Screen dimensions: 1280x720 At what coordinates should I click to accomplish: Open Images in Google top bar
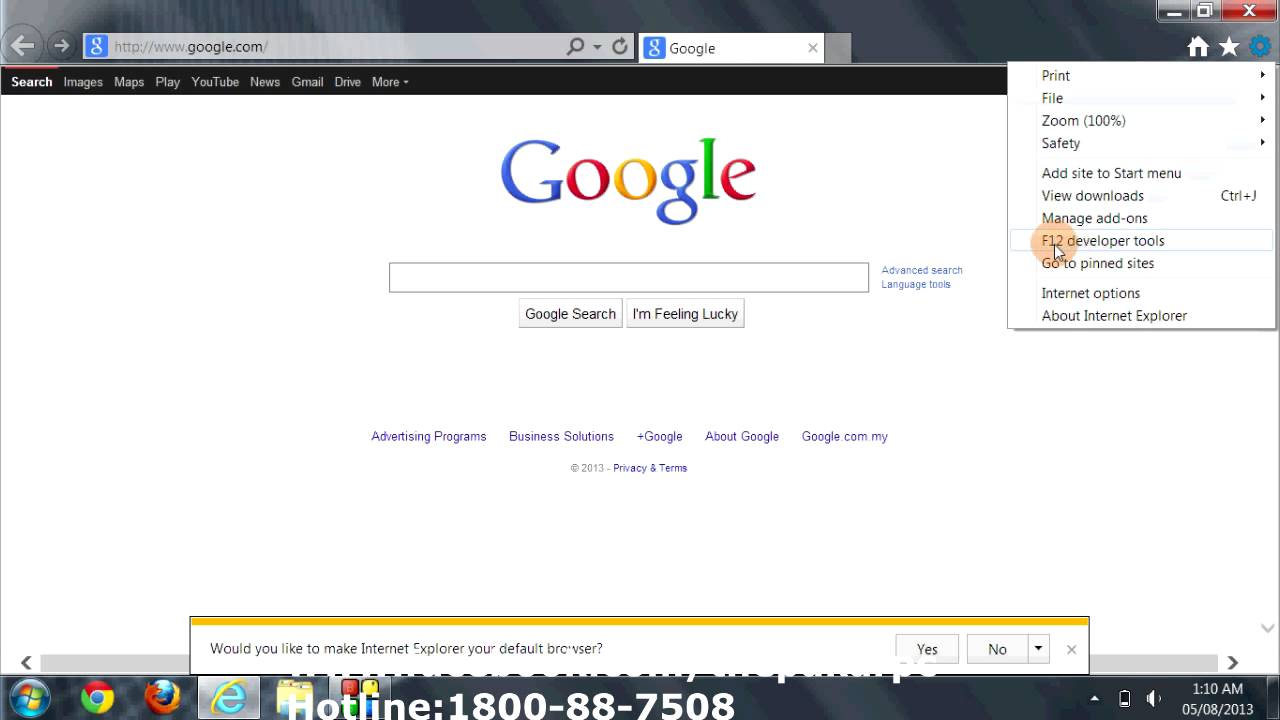[83, 82]
